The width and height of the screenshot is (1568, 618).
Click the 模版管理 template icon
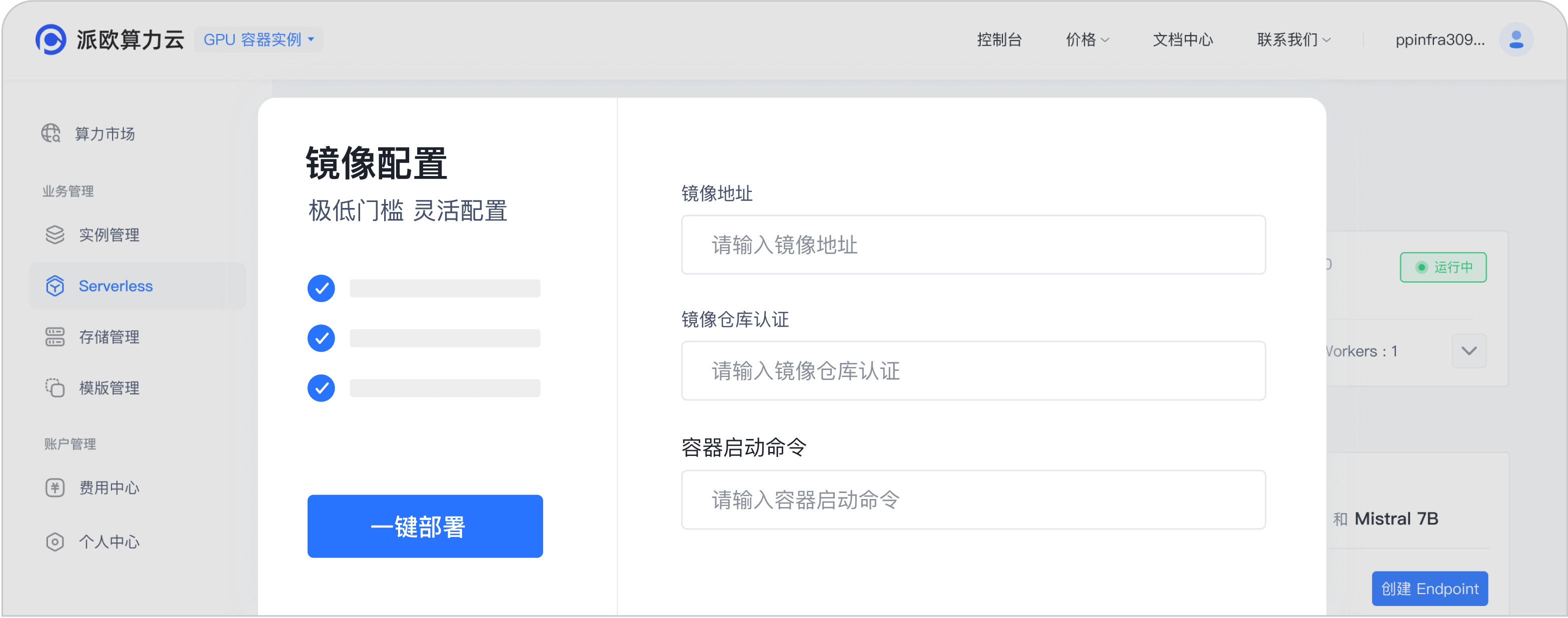coord(55,388)
